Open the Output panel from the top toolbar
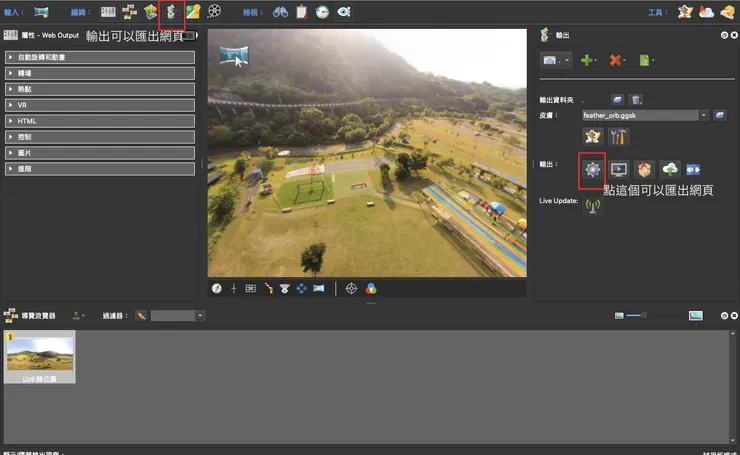The height and width of the screenshot is (455, 740). pyautogui.click(x=171, y=12)
